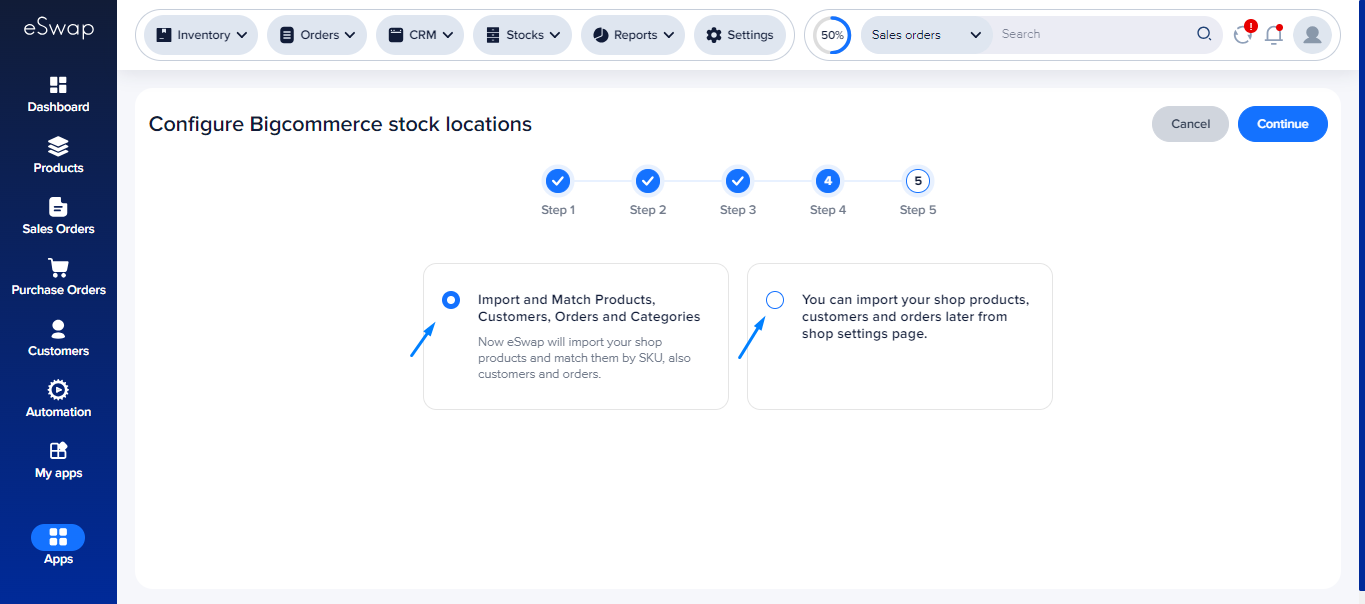Open the user profile avatar
1365x604 pixels.
point(1311,35)
